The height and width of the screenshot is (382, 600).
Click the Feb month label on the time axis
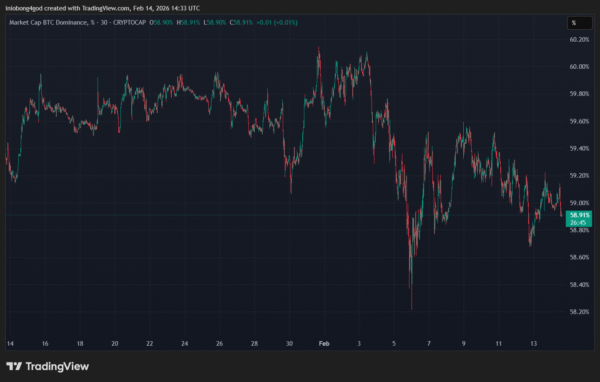click(x=324, y=344)
